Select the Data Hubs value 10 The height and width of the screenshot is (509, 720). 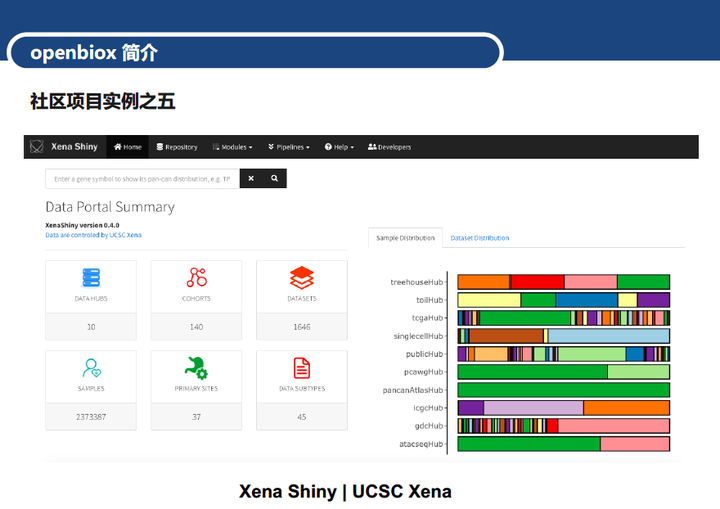[x=91, y=327]
